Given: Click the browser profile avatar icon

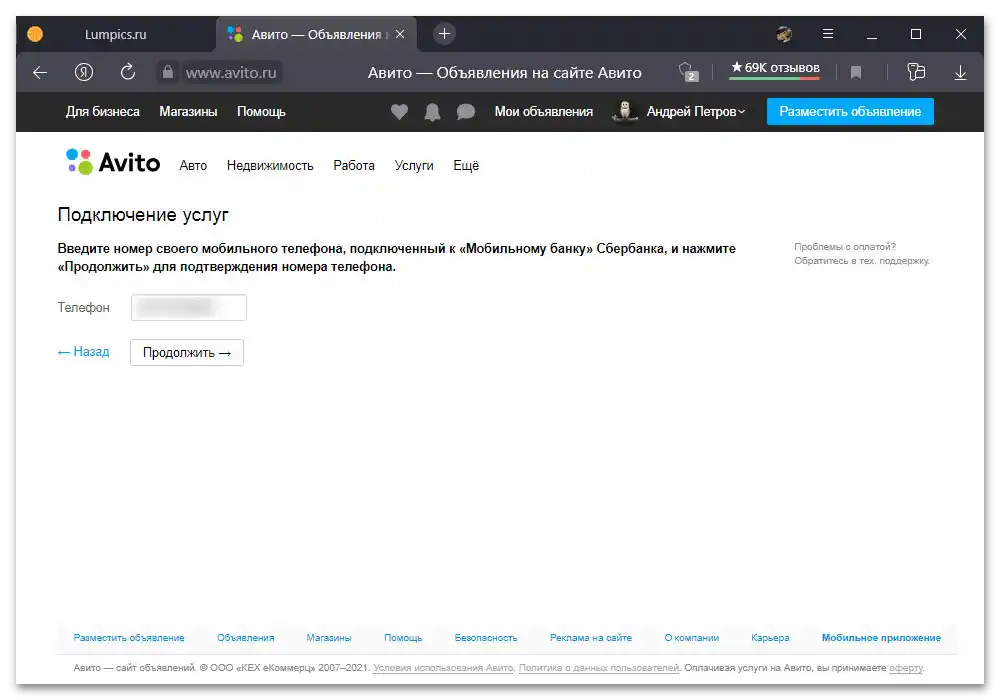Looking at the screenshot, I should 784,34.
